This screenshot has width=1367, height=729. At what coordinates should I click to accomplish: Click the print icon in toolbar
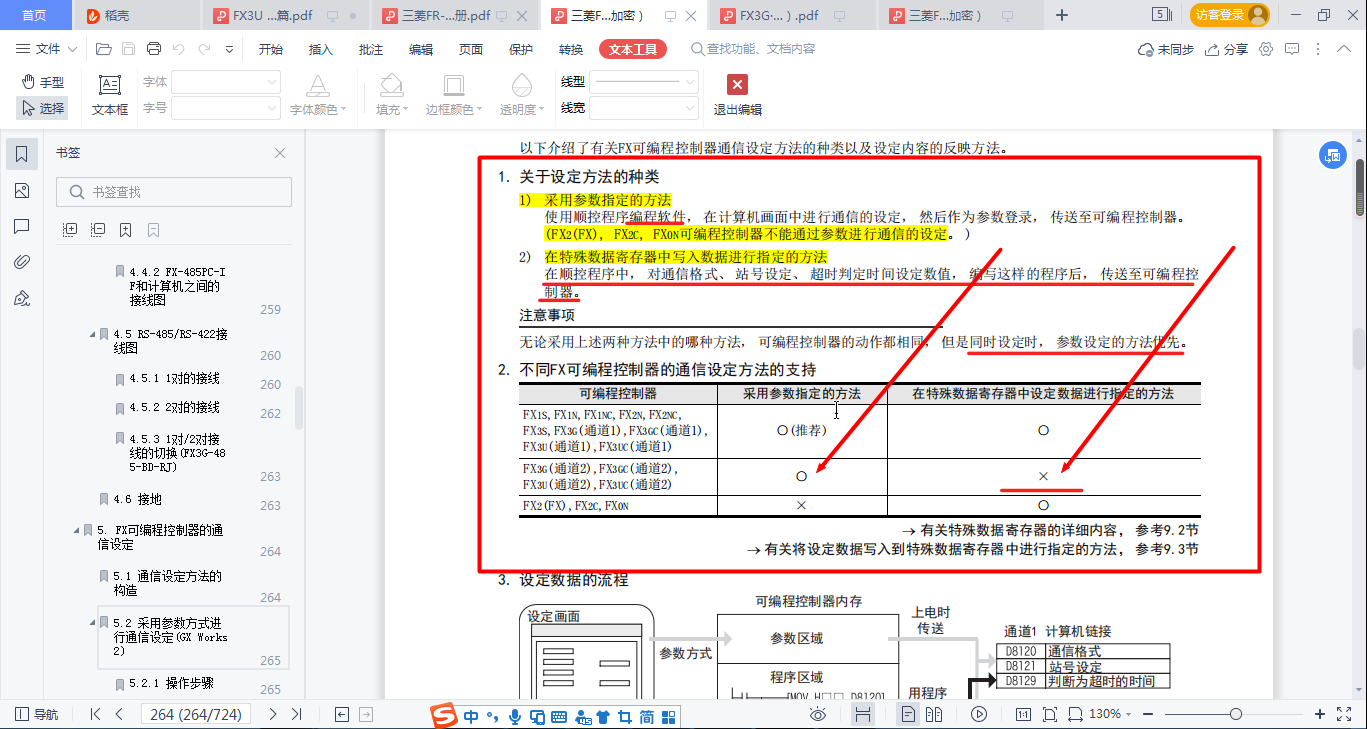pyautogui.click(x=154, y=49)
